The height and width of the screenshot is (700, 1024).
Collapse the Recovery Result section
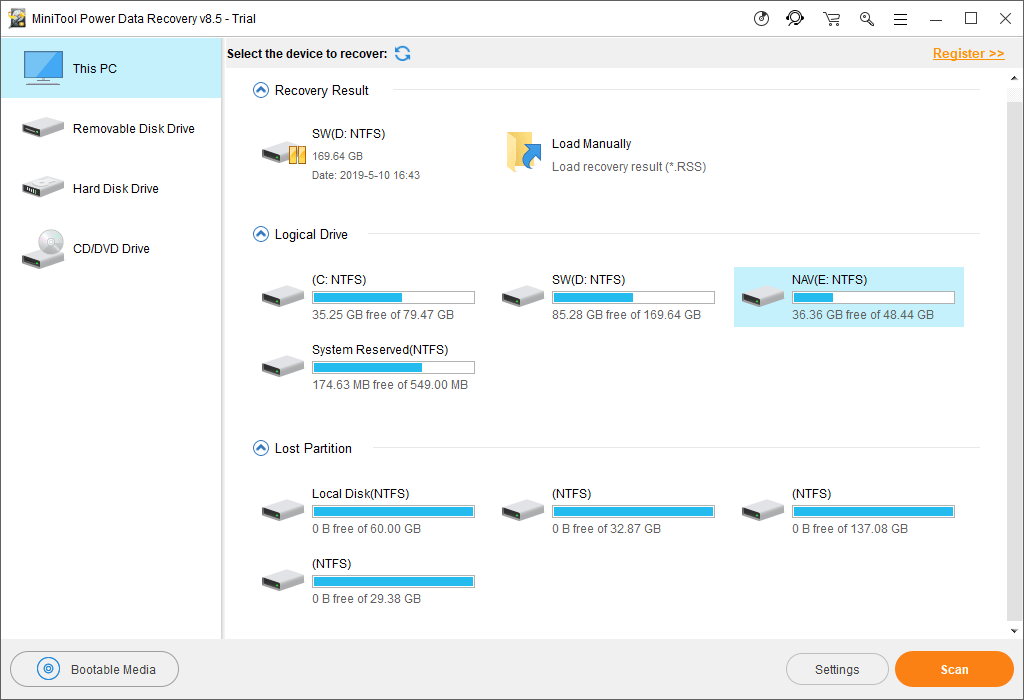tap(261, 90)
